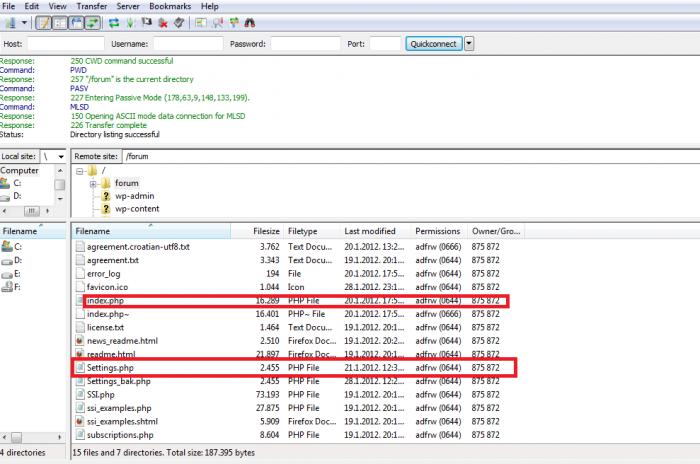This screenshot has width=700, height=464.
Task: Toggle local directory tree display
Action: point(60,23)
